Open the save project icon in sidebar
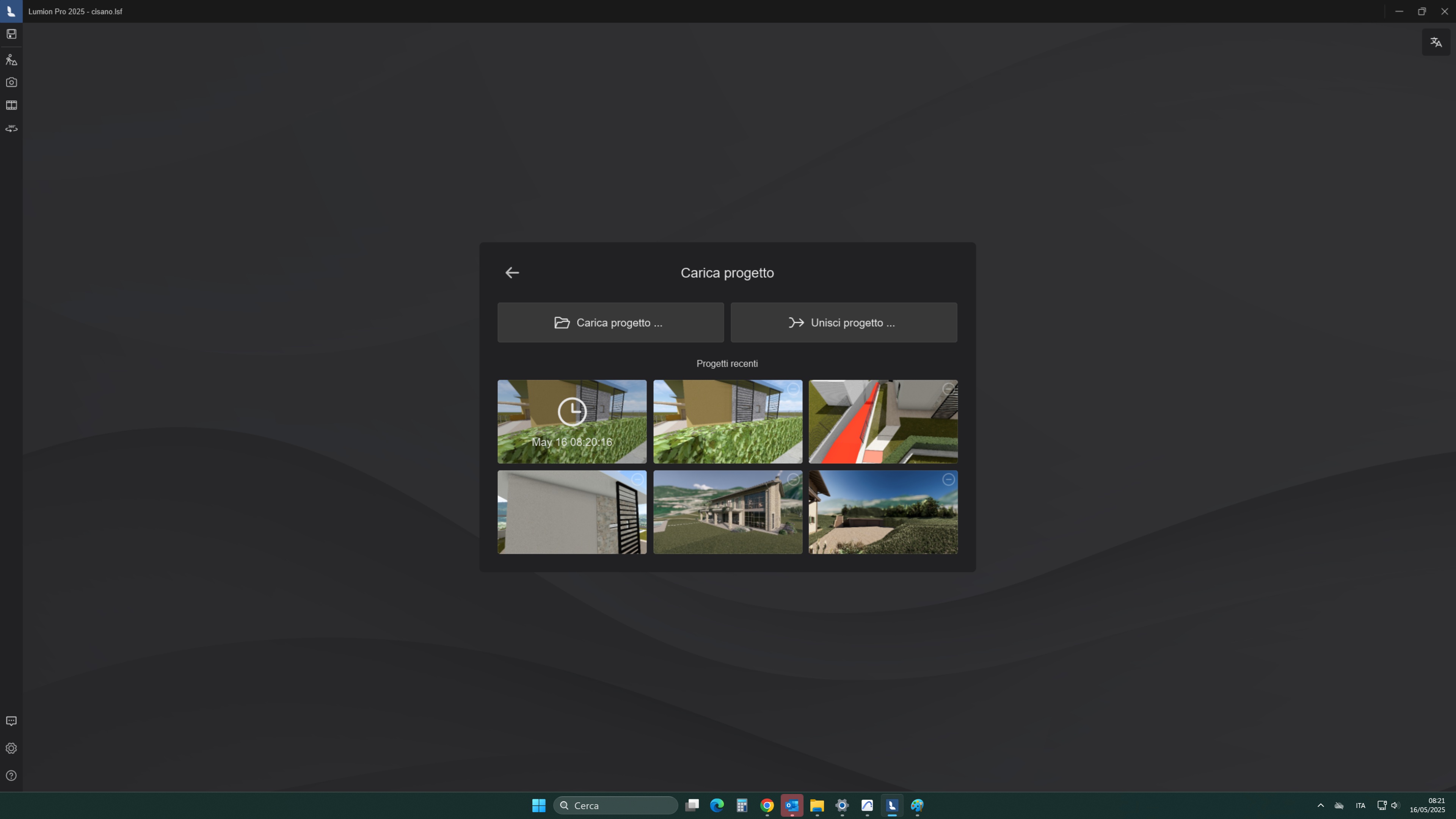The image size is (1456, 819). 11,34
